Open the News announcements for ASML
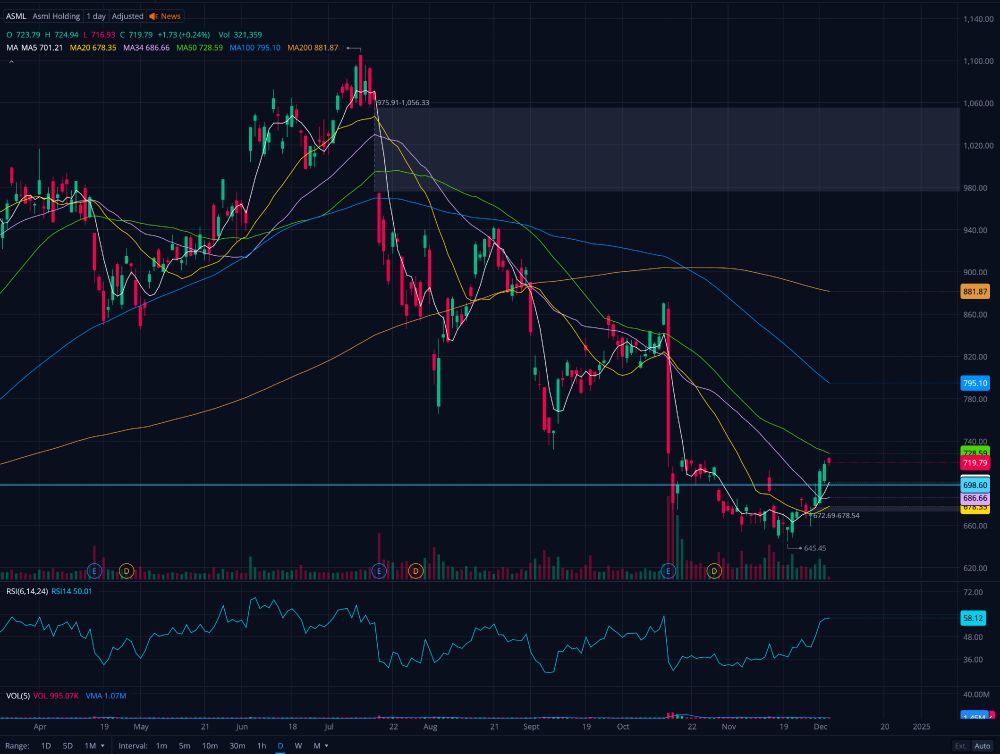 point(165,16)
